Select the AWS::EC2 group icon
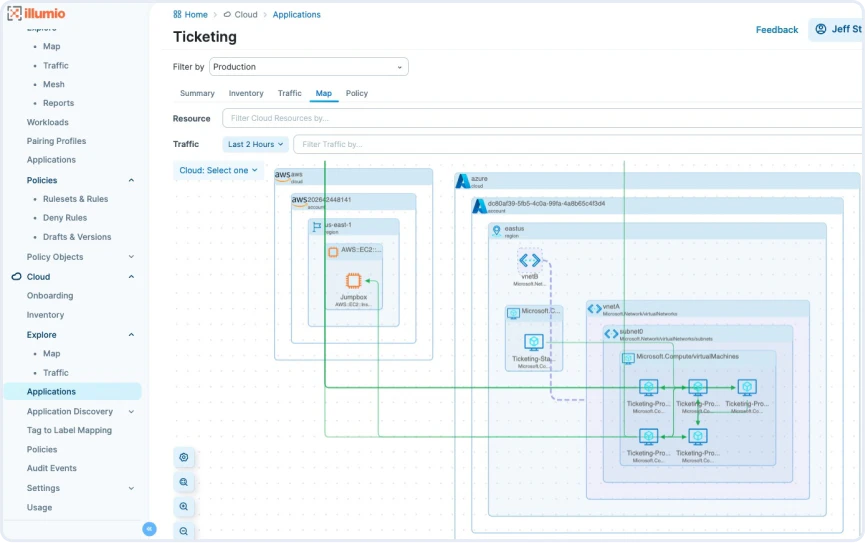The image size is (865, 543). pyautogui.click(x=333, y=252)
